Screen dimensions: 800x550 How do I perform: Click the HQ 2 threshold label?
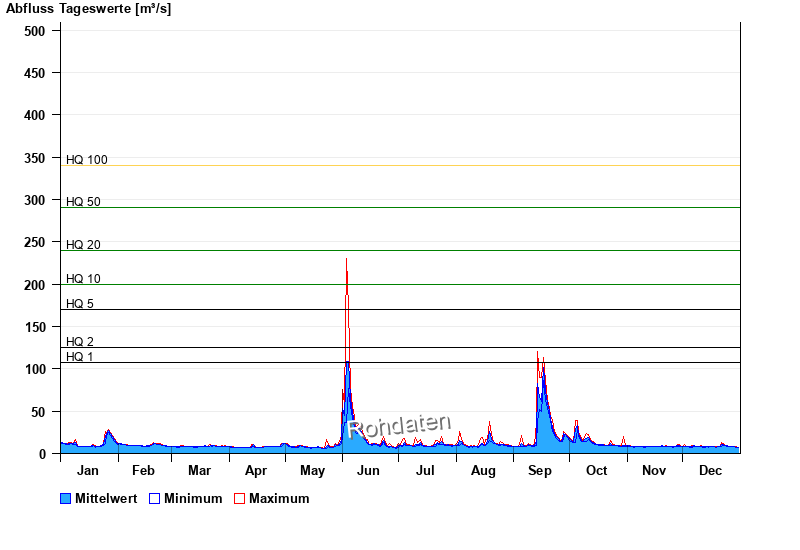[x=80, y=342]
